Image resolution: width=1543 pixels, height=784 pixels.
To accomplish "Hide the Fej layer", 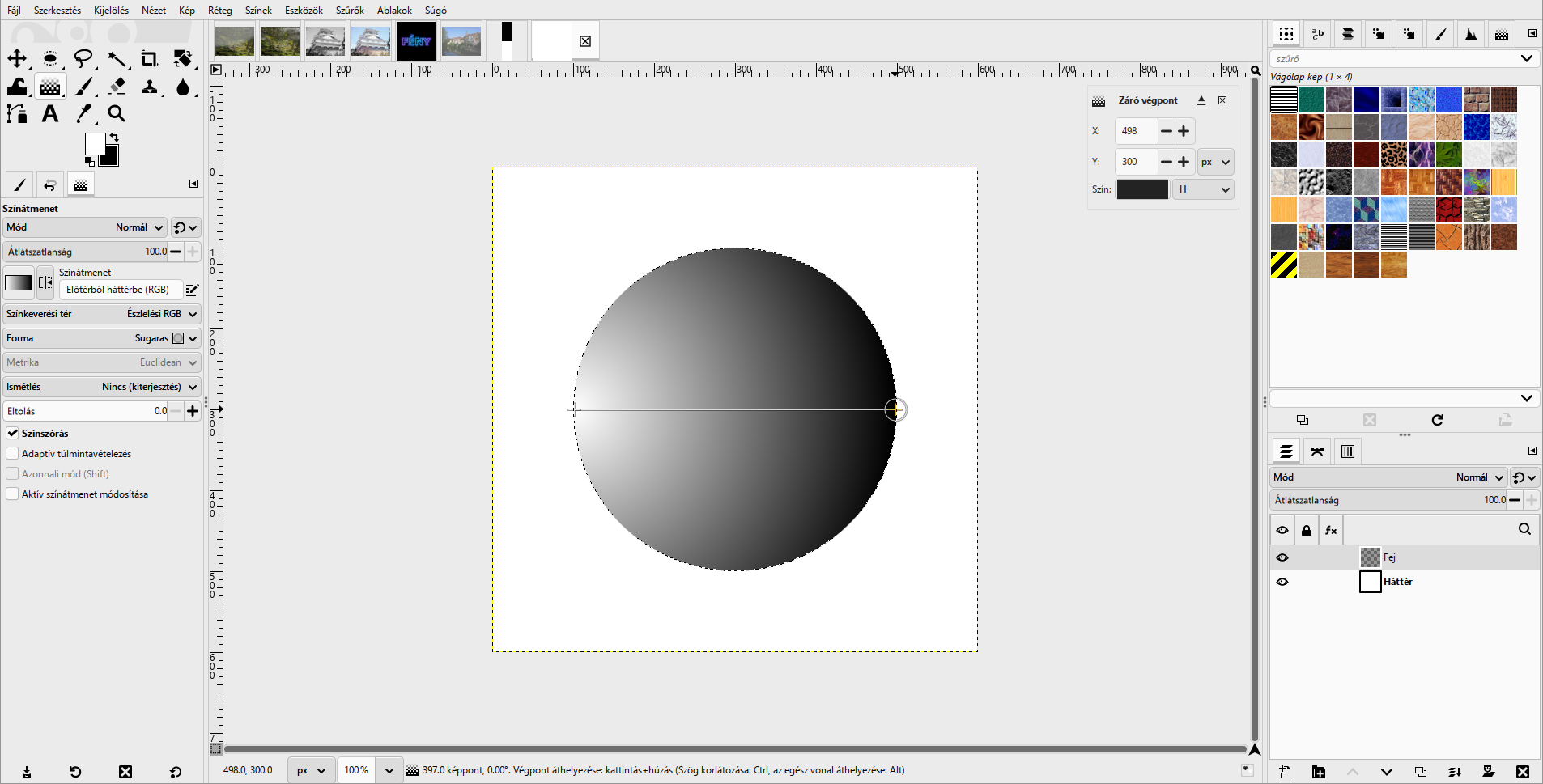I will [x=1282, y=557].
